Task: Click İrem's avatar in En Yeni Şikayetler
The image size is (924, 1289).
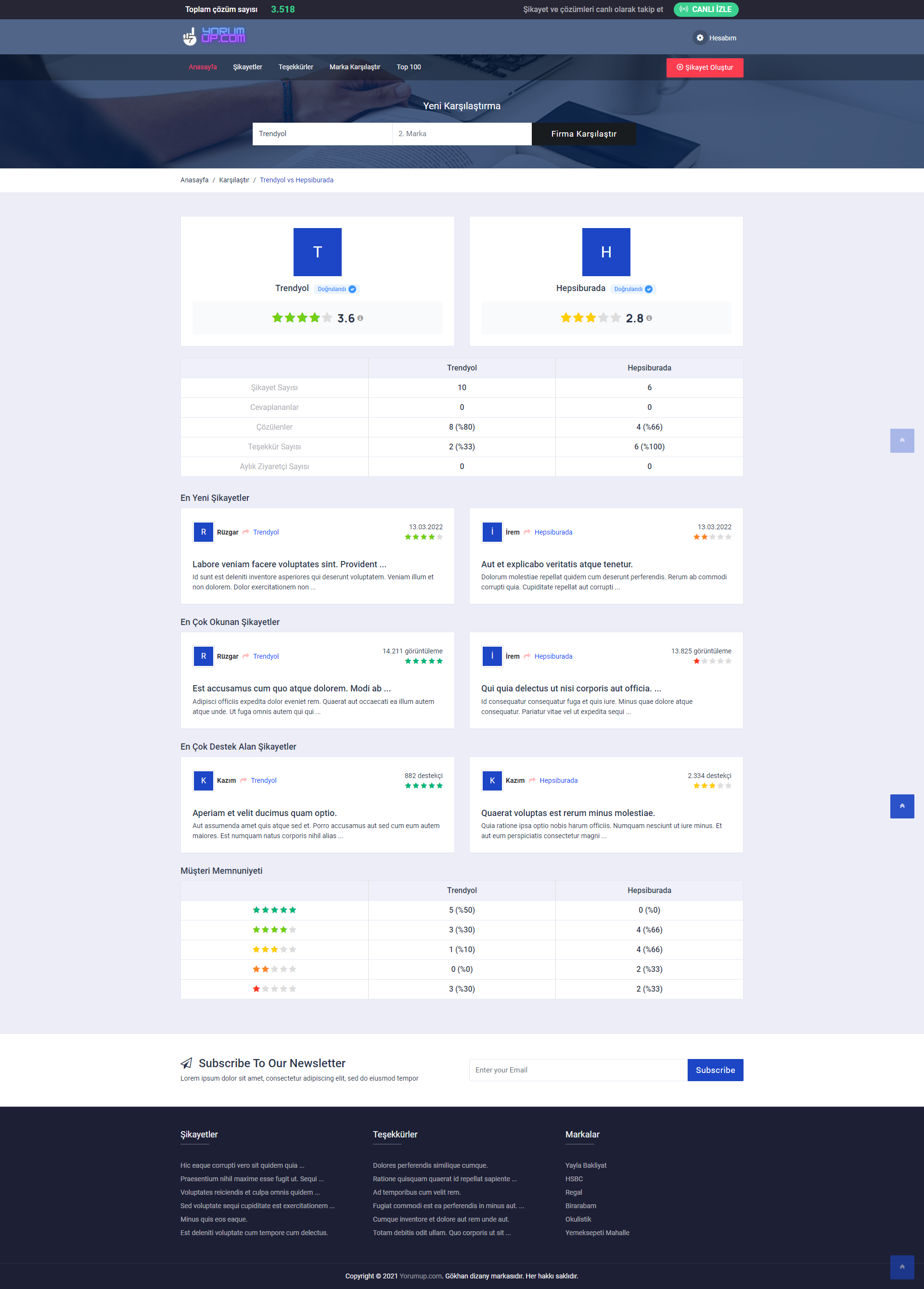Action: click(x=492, y=532)
